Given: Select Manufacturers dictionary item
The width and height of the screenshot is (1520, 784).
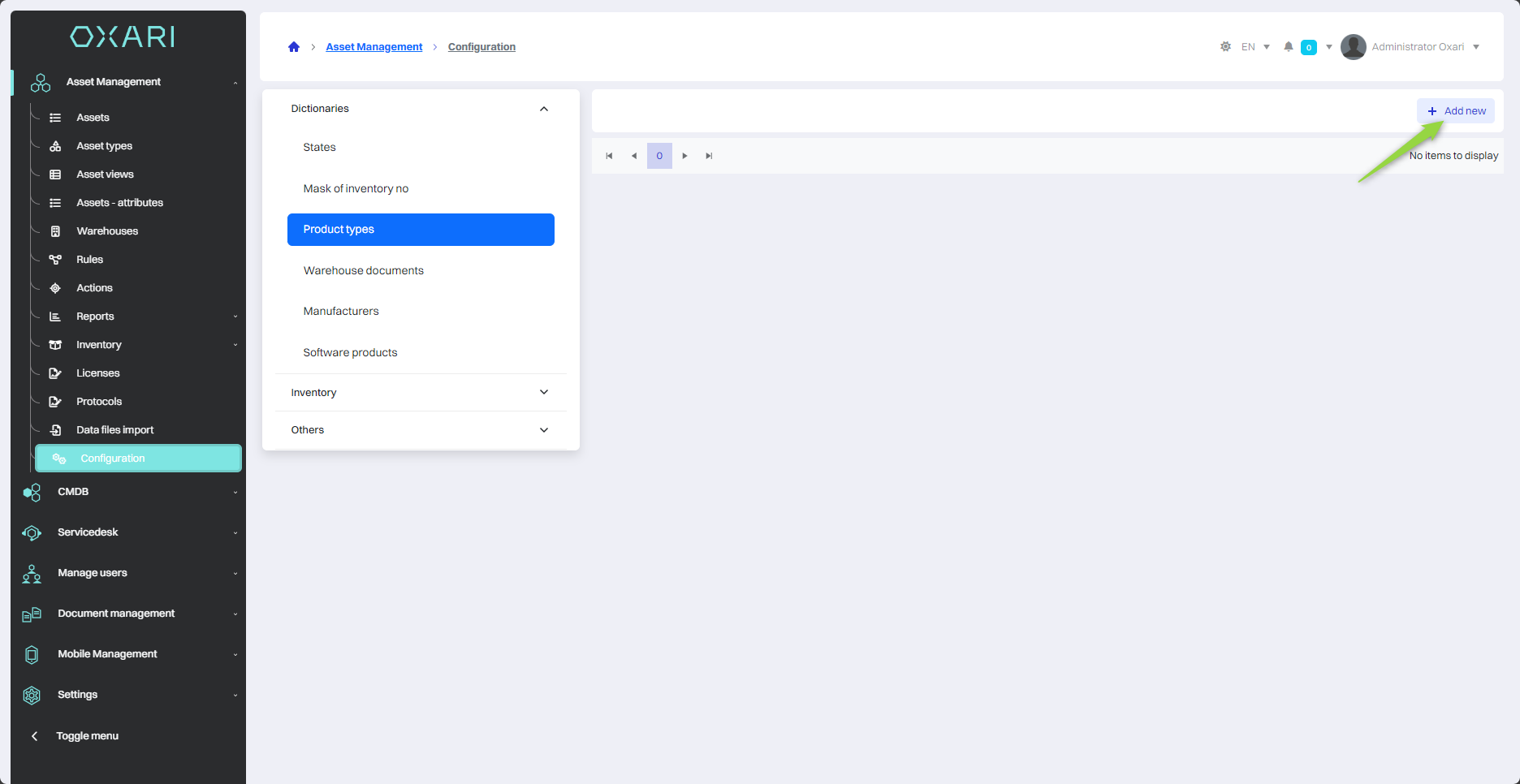Looking at the screenshot, I should pyautogui.click(x=341, y=312).
